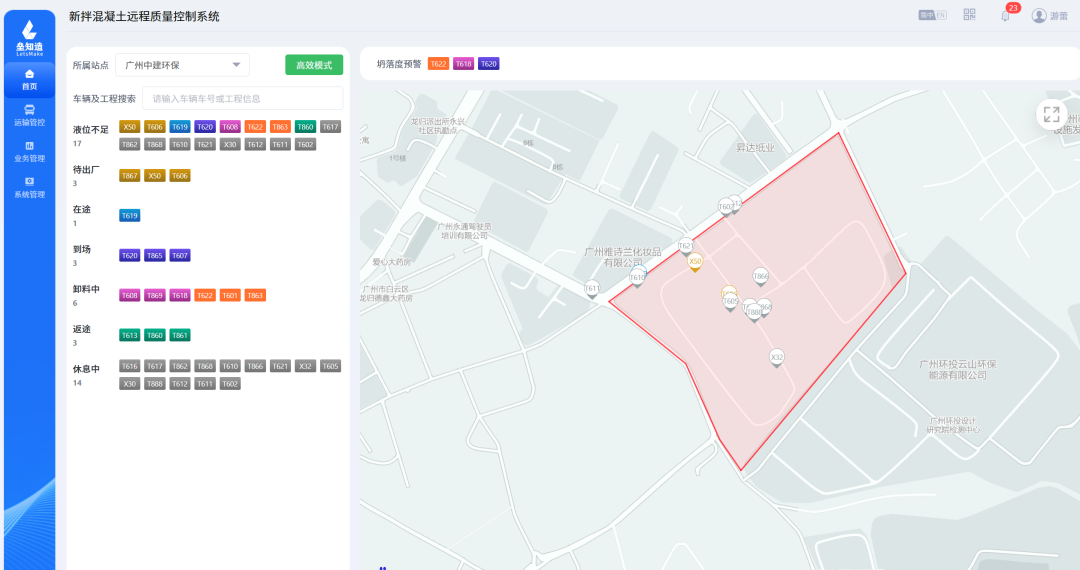Viewport: 1080px width, 570px height.
Task: Select T861 tag in 返途 row
Action: 180,335
